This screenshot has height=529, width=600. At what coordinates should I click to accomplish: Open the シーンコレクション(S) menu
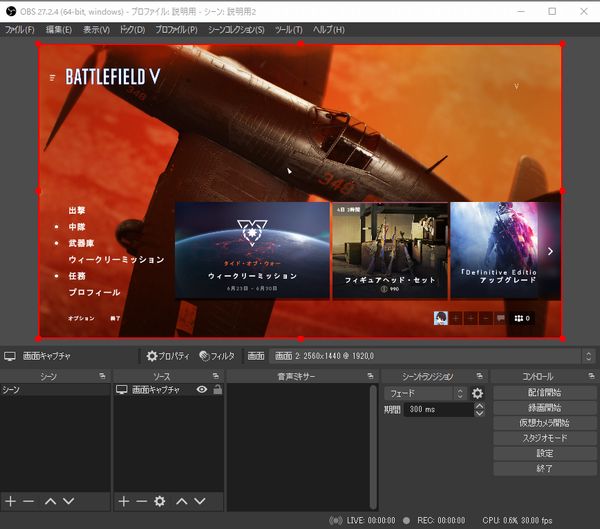click(x=236, y=30)
